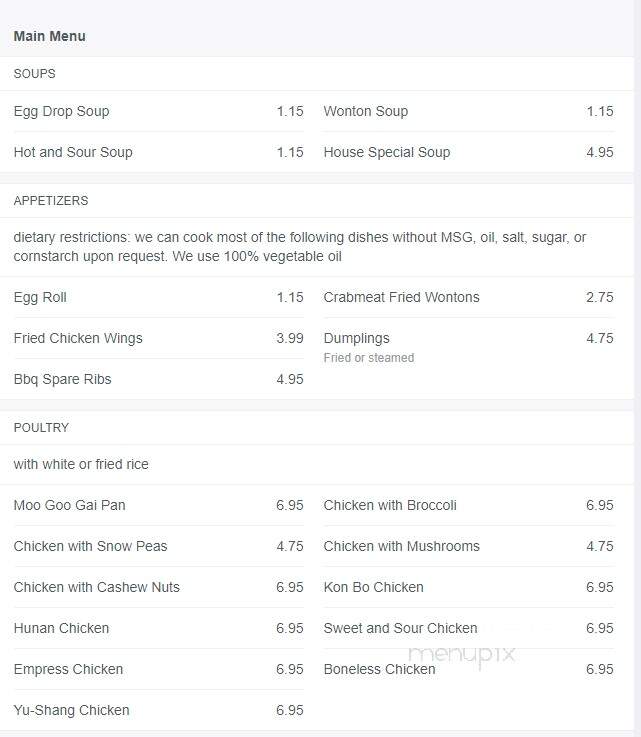Select the Egg Drop Soup item
This screenshot has width=641, height=737.
(158, 111)
